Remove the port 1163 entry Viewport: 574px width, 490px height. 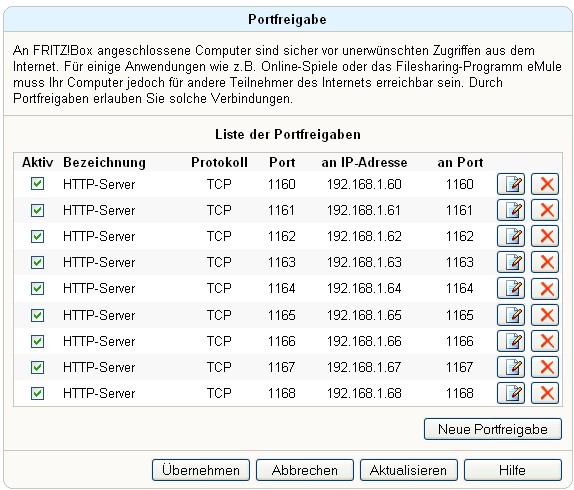point(545,262)
